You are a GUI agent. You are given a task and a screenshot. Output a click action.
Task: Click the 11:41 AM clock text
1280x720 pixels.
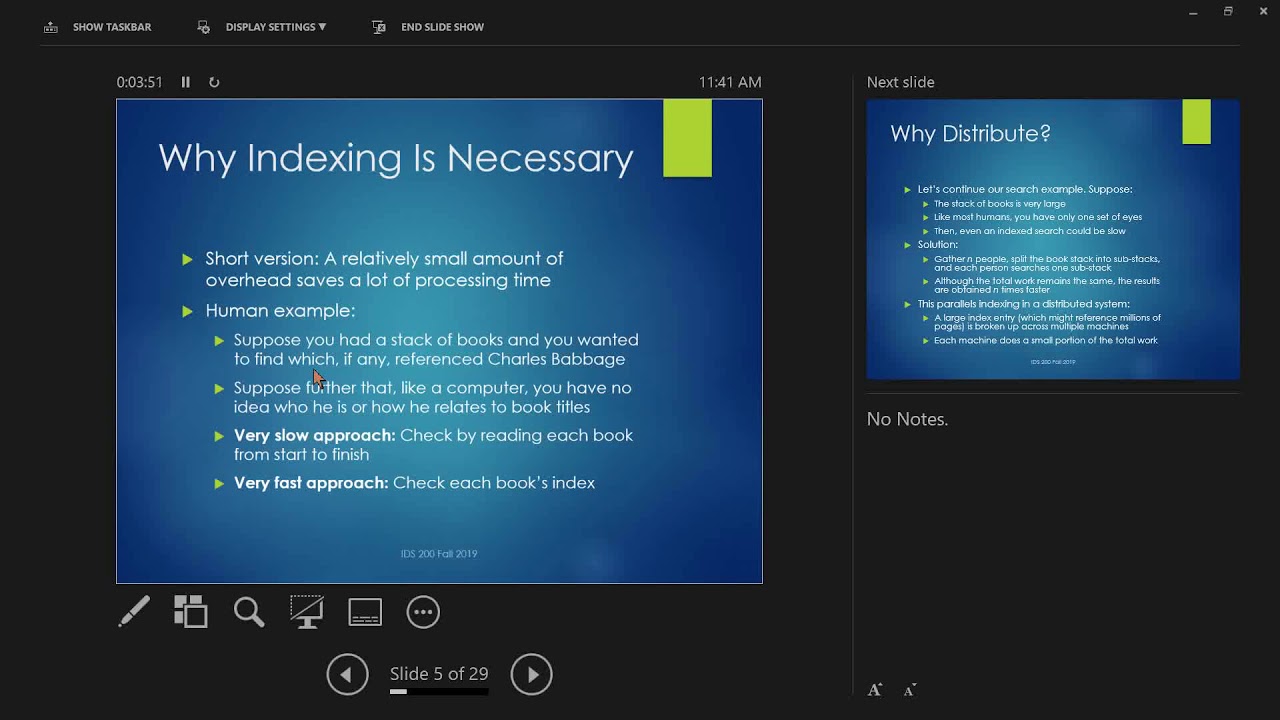(730, 82)
